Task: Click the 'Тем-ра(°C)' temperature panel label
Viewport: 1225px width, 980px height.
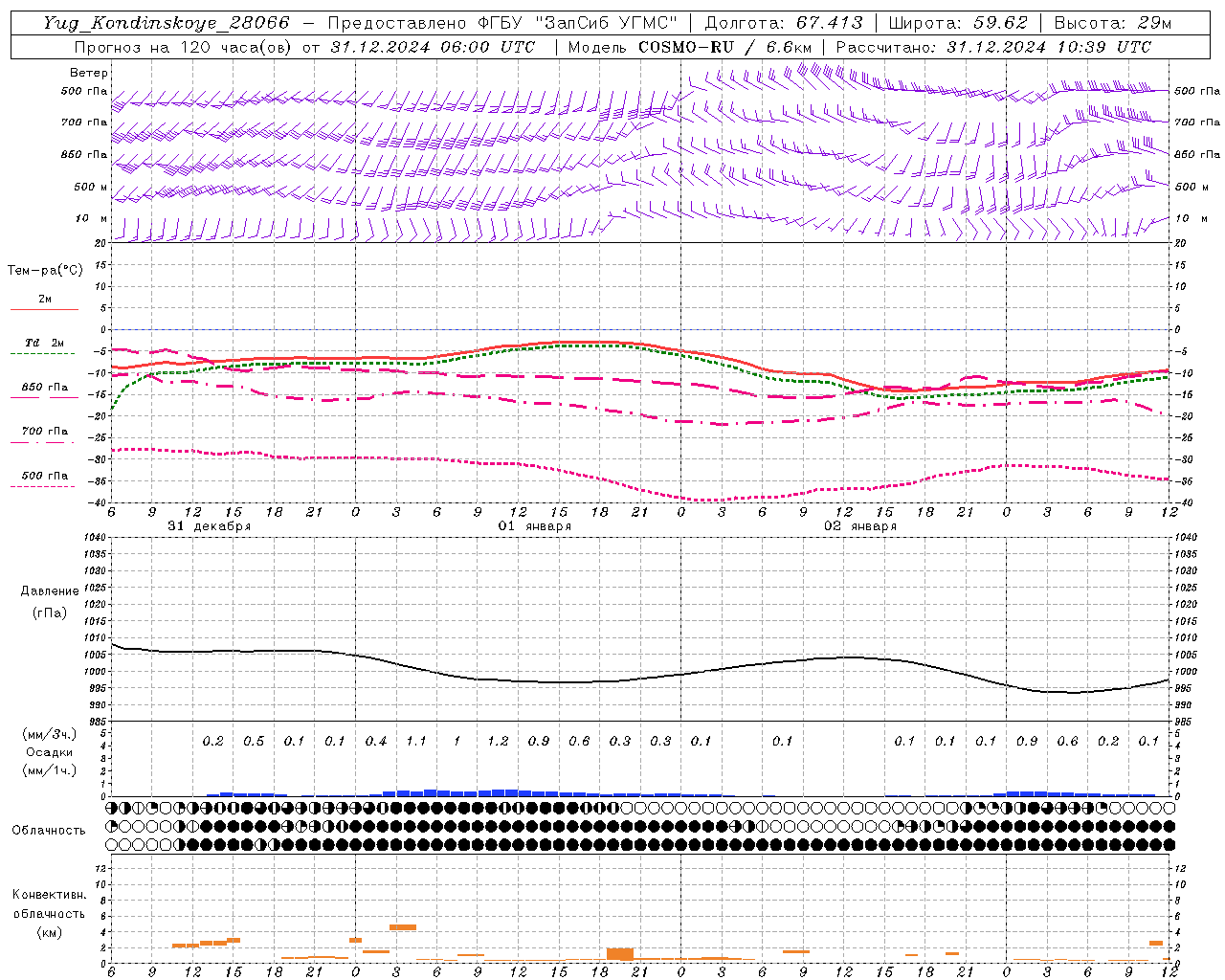Action: point(45,271)
